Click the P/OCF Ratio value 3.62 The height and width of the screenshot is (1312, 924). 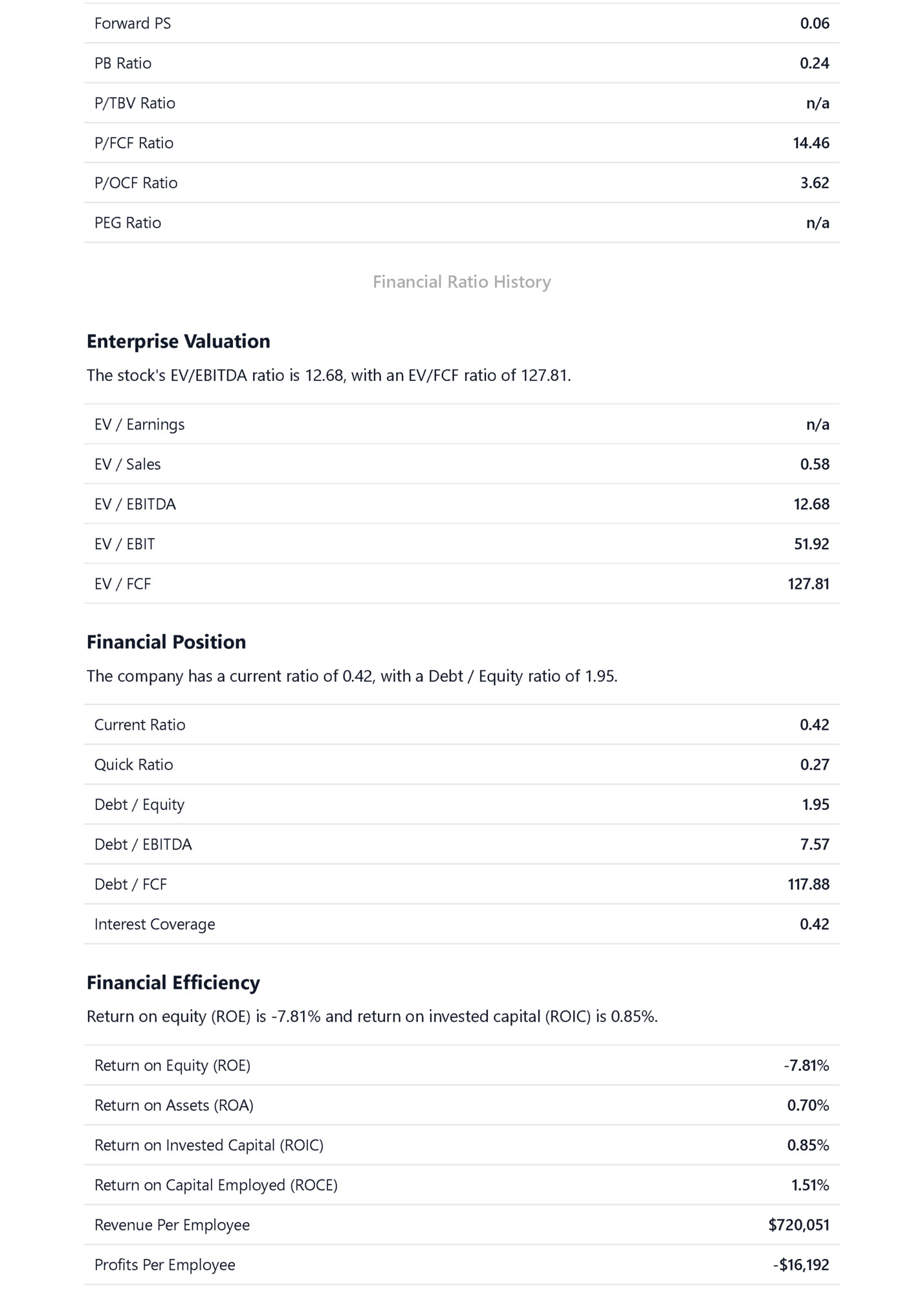click(814, 183)
